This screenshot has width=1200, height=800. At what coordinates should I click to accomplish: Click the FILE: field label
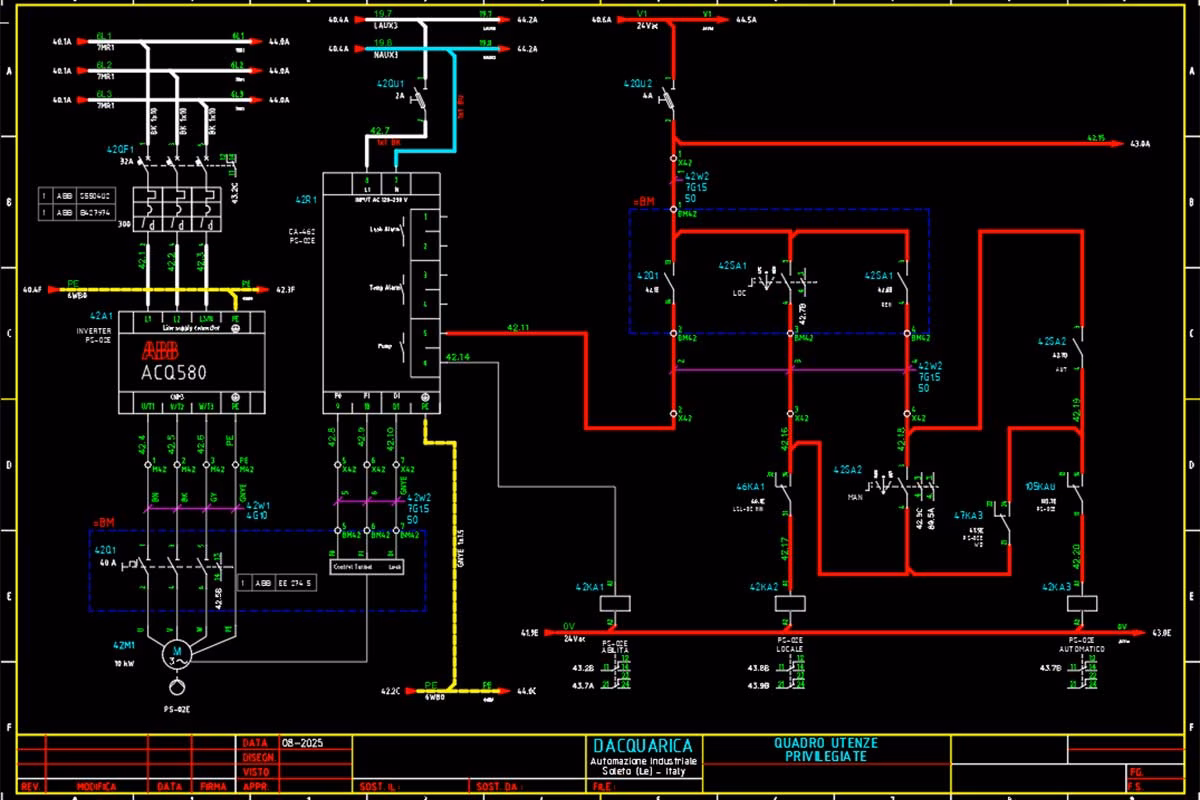(x=602, y=788)
